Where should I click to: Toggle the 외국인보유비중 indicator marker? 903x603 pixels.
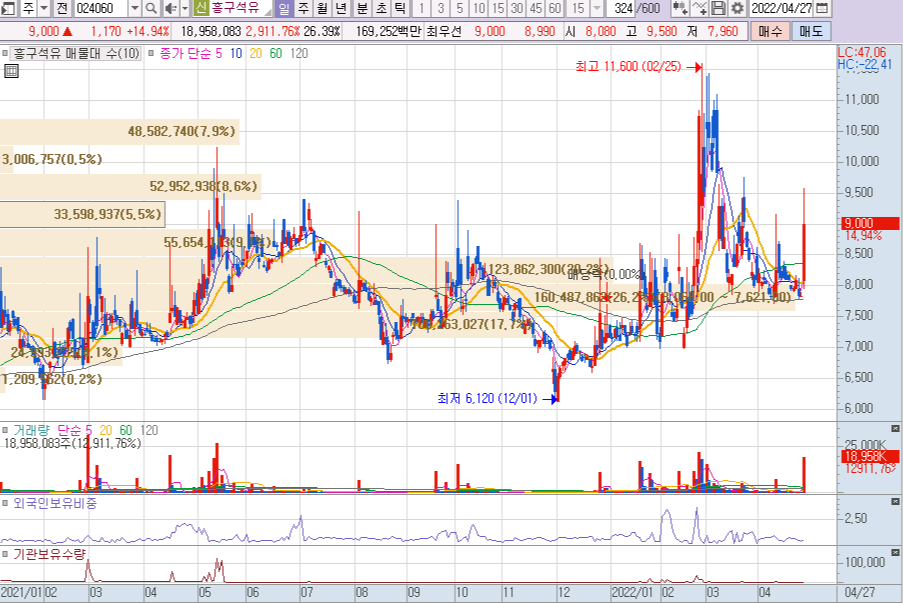click(x=5, y=503)
